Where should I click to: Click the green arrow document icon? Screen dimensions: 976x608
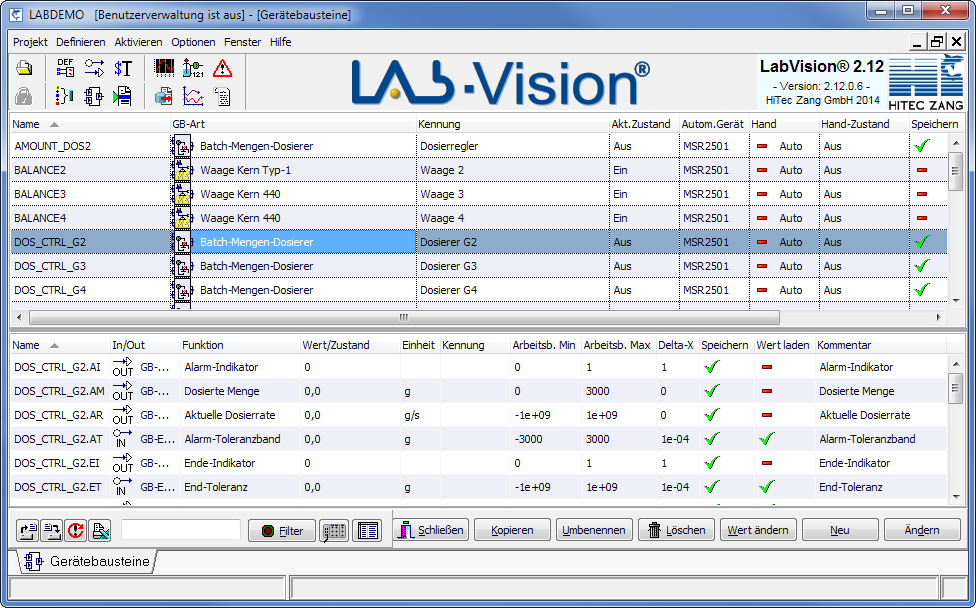coord(123,96)
